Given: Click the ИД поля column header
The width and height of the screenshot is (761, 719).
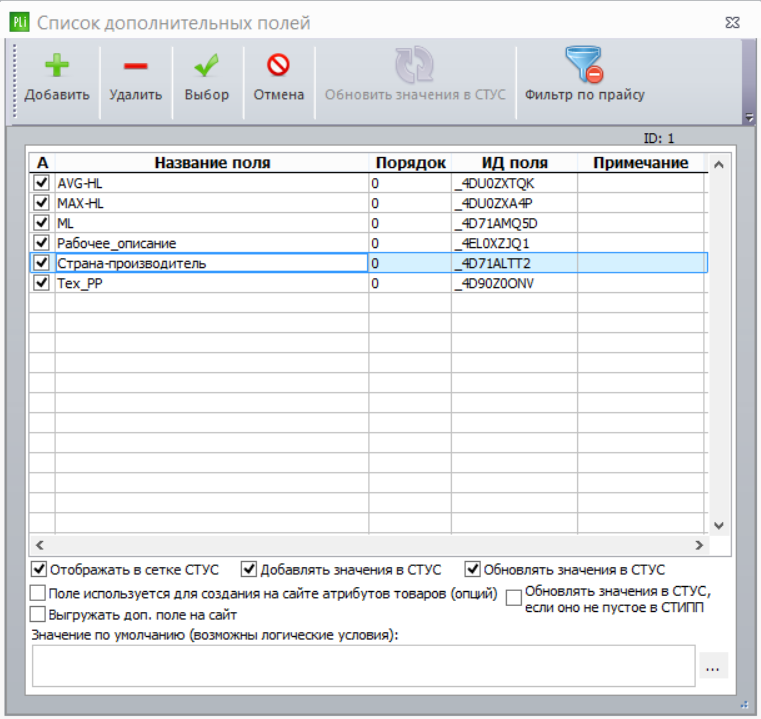Looking at the screenshot, I should click(514, 163).
